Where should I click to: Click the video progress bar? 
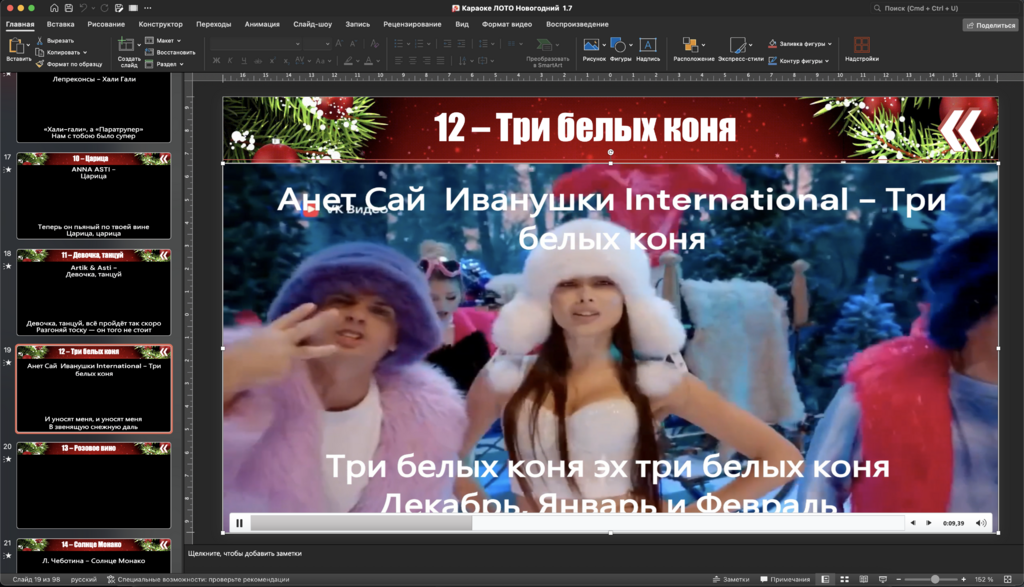click(x=577, y=523)
